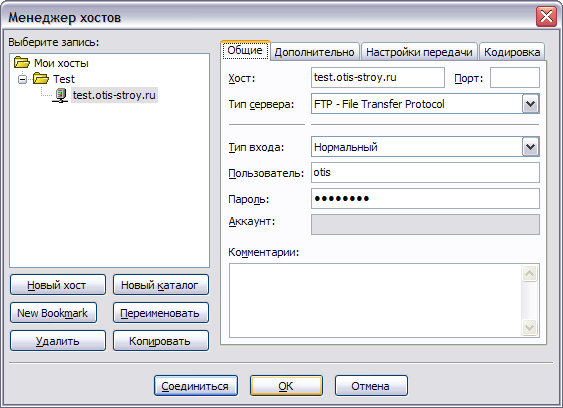The width and height of the screenshot is (563, 408).
Task: Click the New Bookmark button
Action: [53, 313]
